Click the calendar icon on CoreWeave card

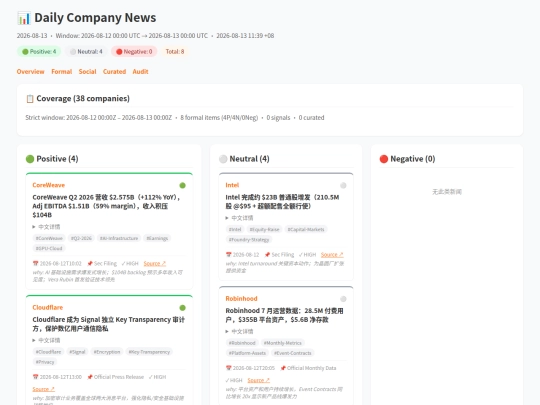35,263
